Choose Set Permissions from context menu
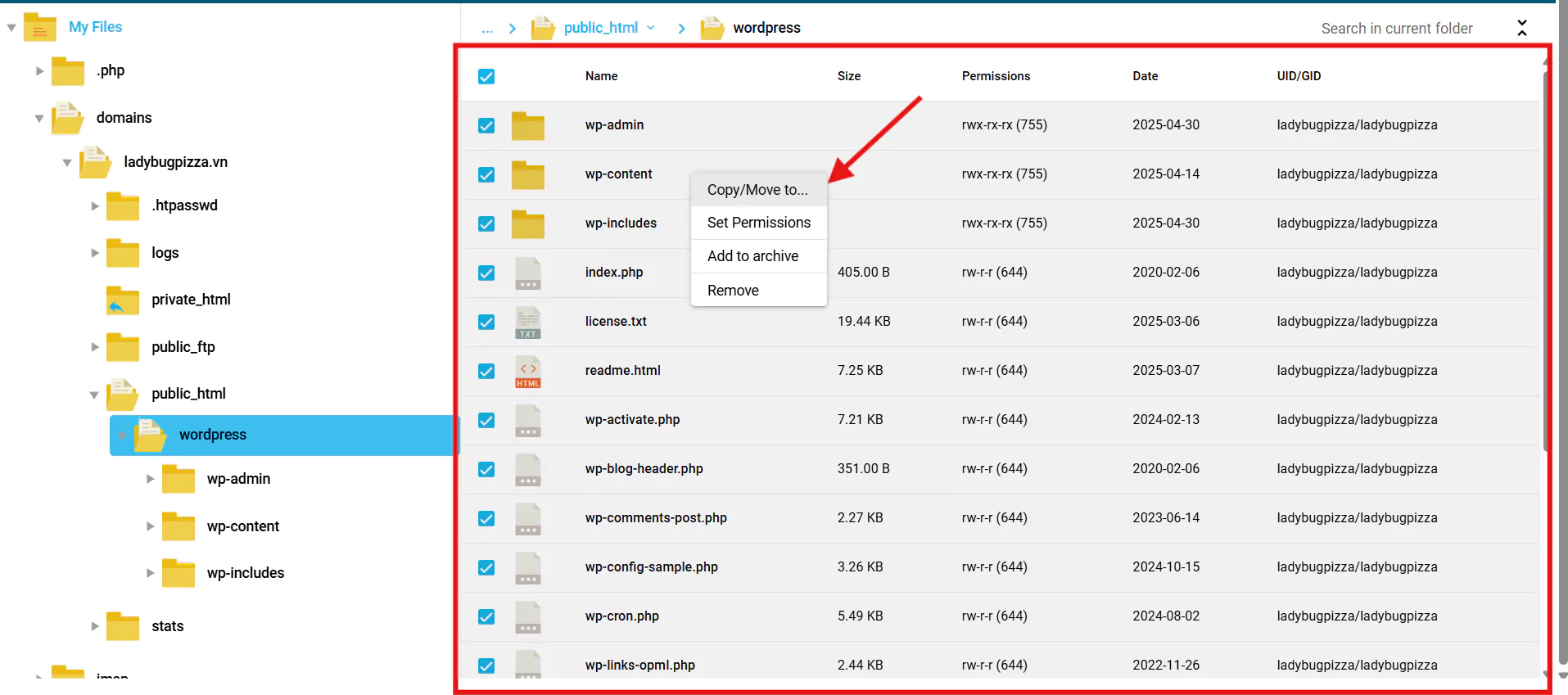Viewport: 1568px width, 695px height. 759,223
